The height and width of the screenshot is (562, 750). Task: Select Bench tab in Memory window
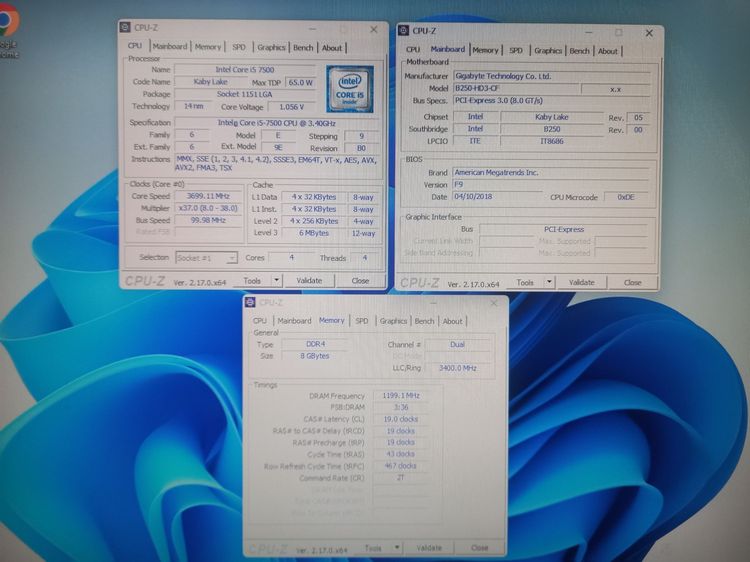(x=424, y=321)
